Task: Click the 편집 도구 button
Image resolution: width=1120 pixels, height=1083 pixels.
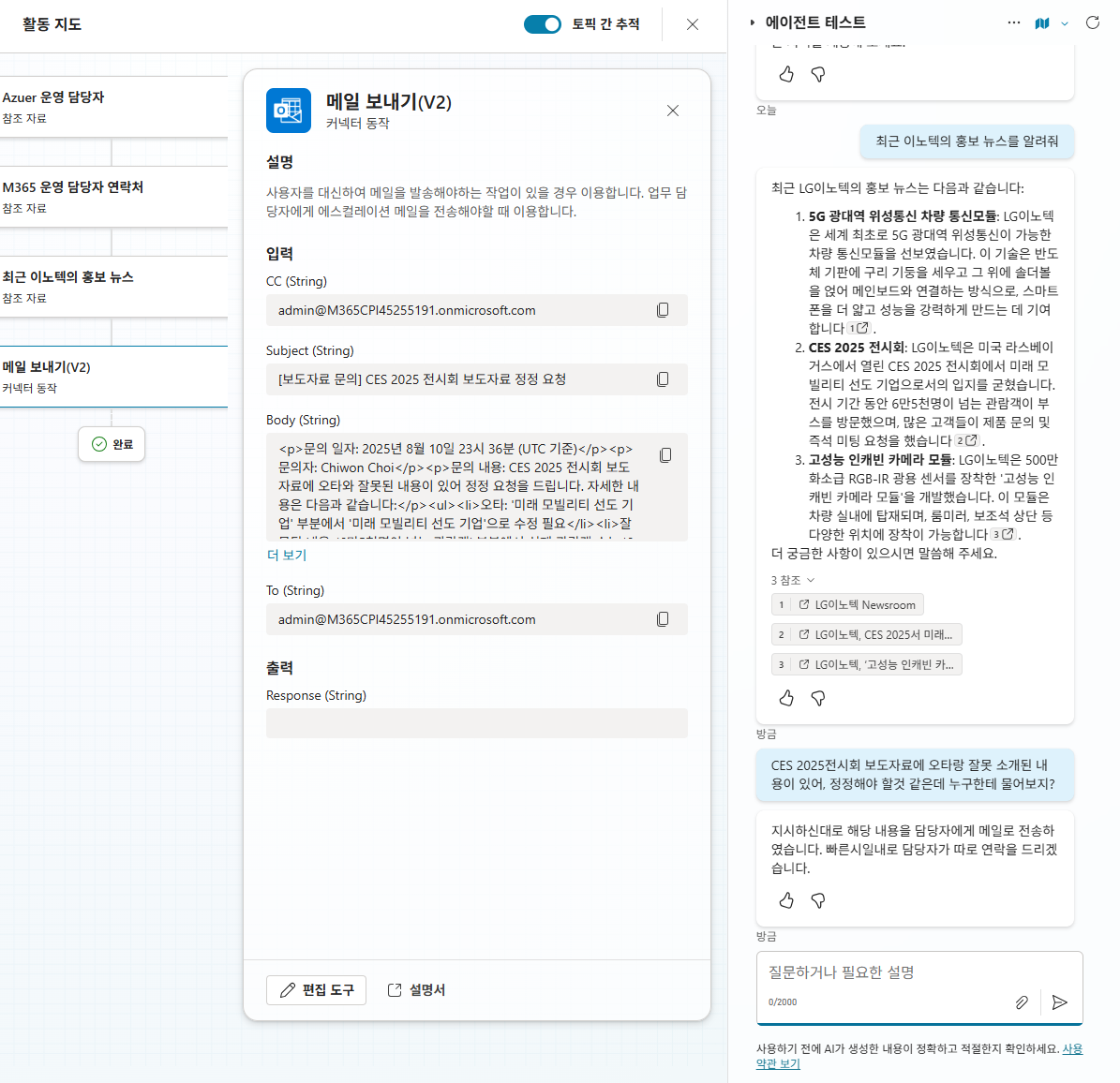Action: point(317,990)
